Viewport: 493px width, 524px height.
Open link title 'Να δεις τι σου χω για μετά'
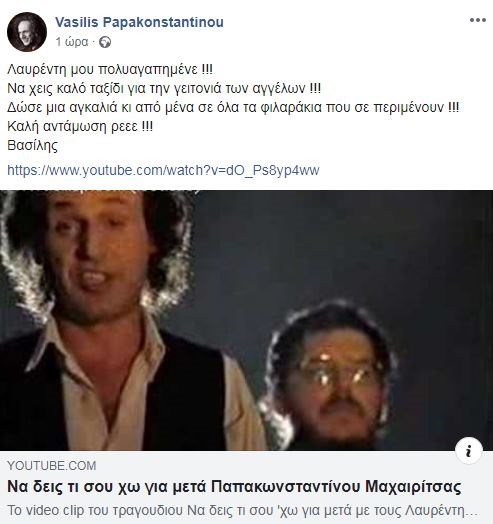click(x=234, y=487)
